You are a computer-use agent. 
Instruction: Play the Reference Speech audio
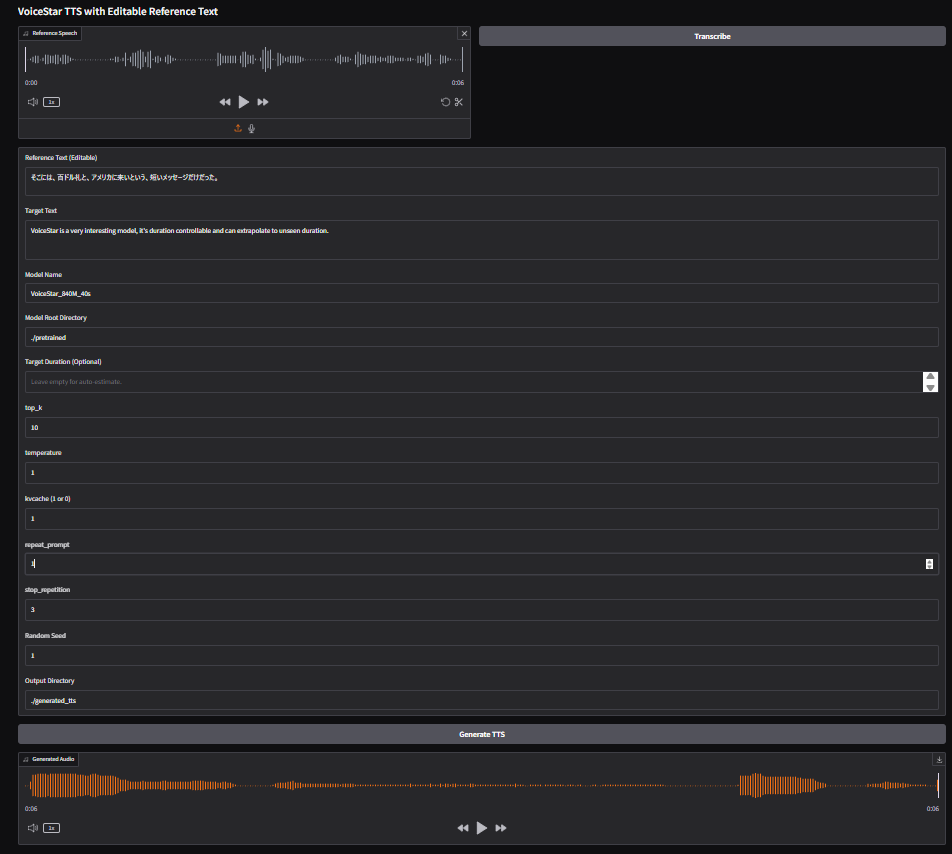coord(243,102)
